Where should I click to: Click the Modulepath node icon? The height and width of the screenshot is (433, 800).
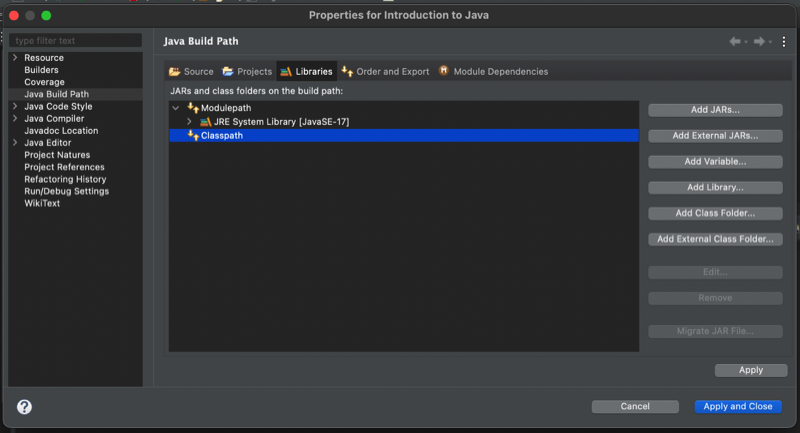coord(193,107)
